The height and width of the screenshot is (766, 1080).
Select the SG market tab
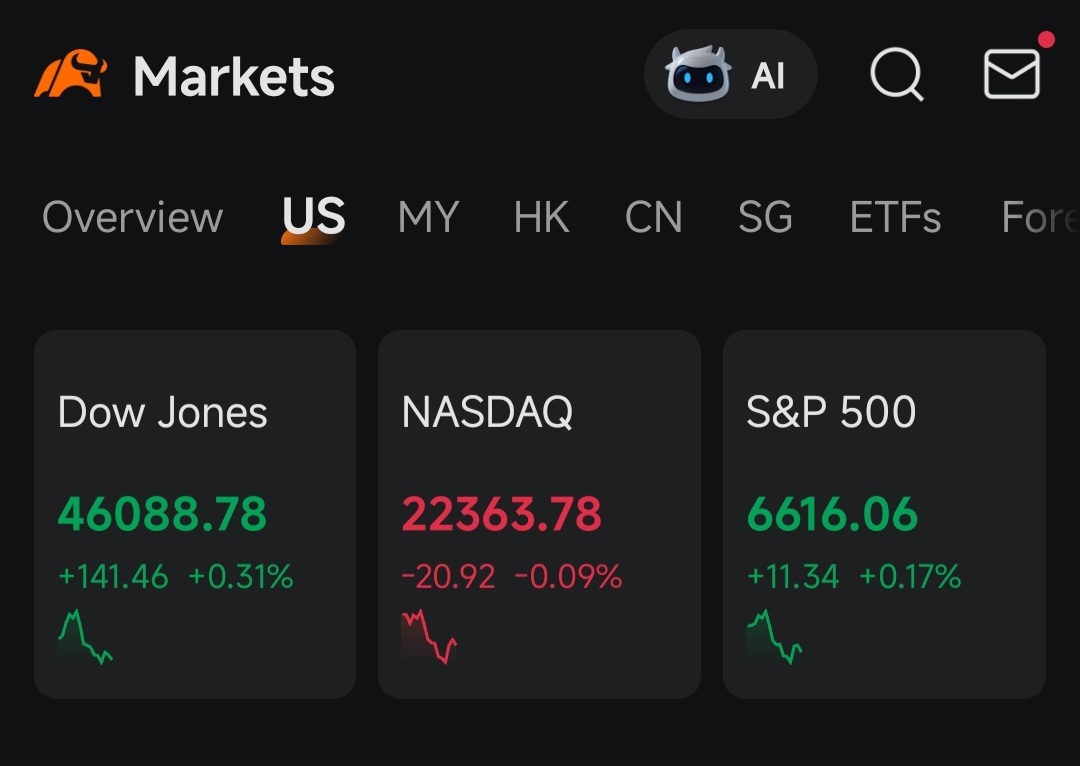click(765, 217)
